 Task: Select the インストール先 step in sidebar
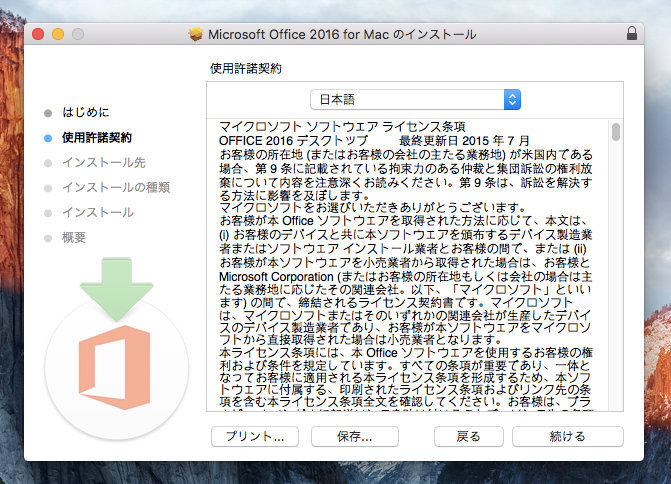coord(104,163)
